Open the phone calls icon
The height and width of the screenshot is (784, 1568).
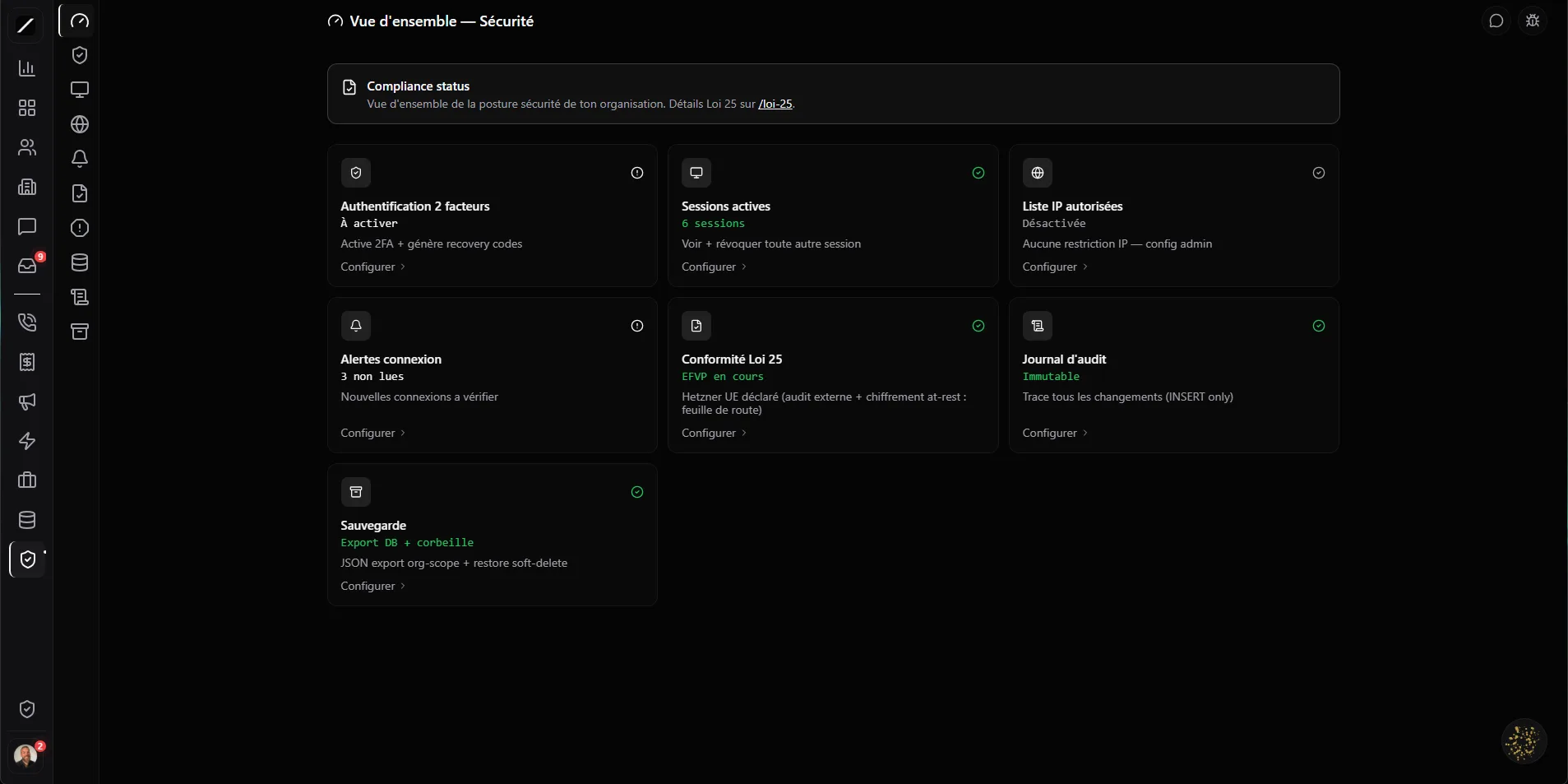point(27,322)
